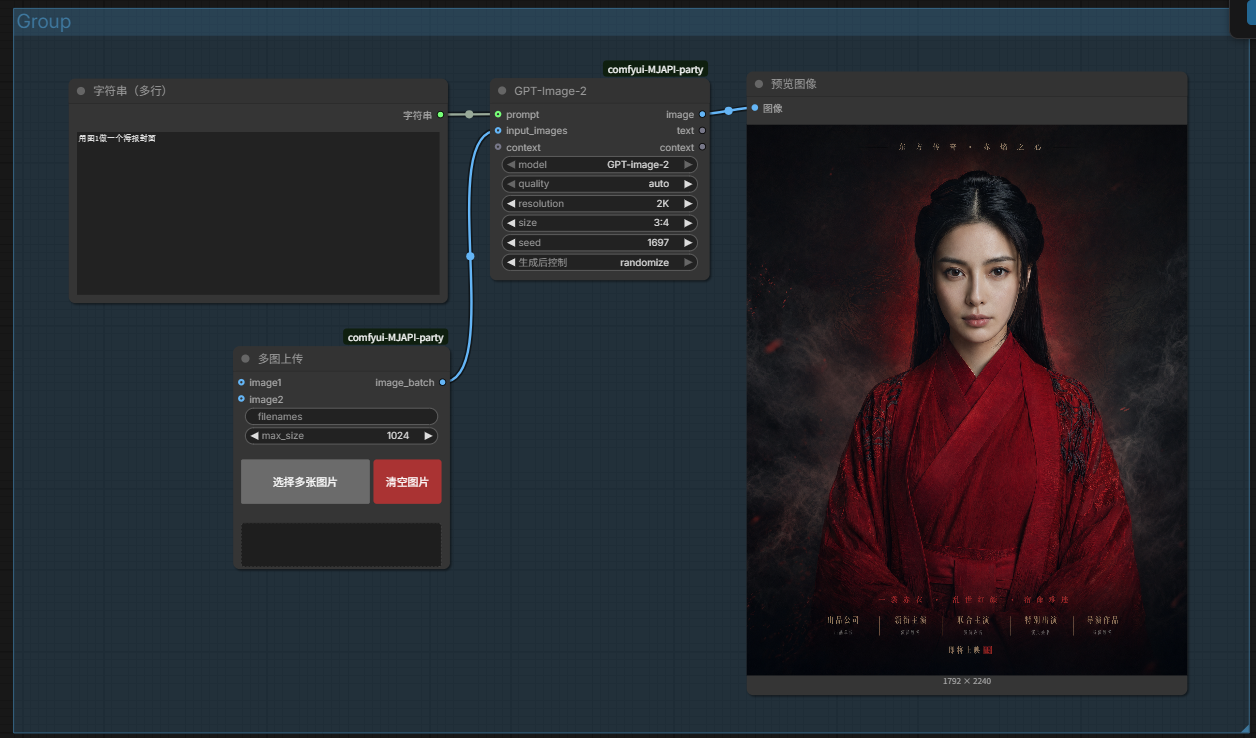Click the link midpoint dot between 字符串 and prompt

click(x=469, y=114)
